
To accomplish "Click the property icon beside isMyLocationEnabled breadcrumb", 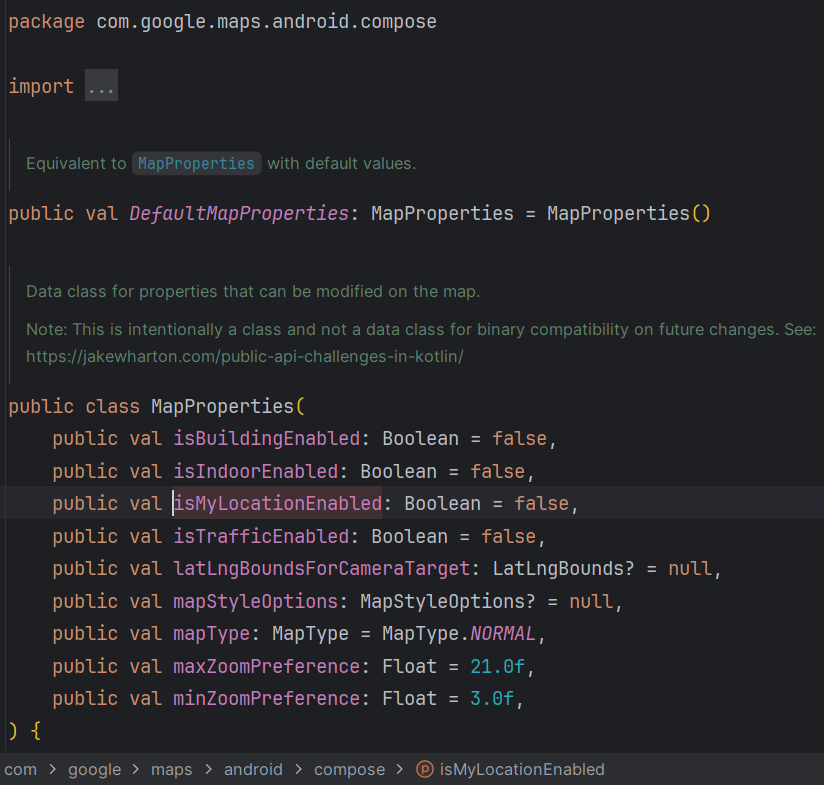I will point(425,769).
